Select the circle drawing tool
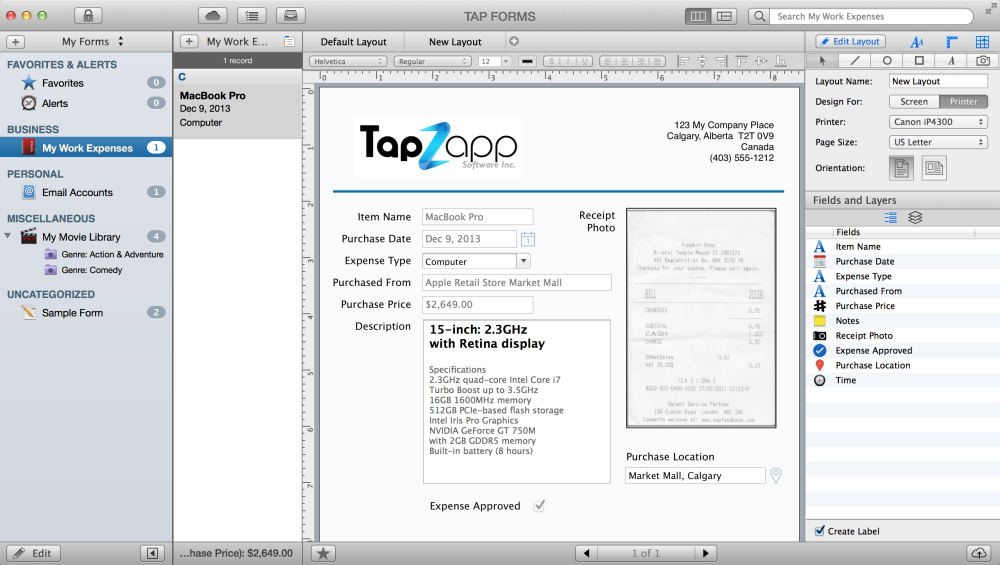This screenshot has height=565, width=1000. click(887, 61)
